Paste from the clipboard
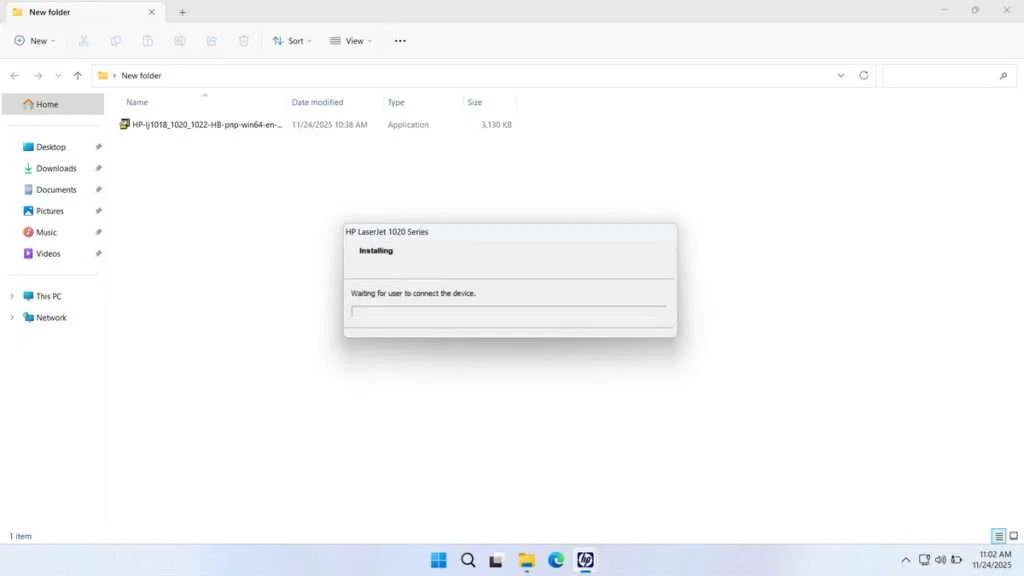1024x576 pixels. [x=147, y=40]
